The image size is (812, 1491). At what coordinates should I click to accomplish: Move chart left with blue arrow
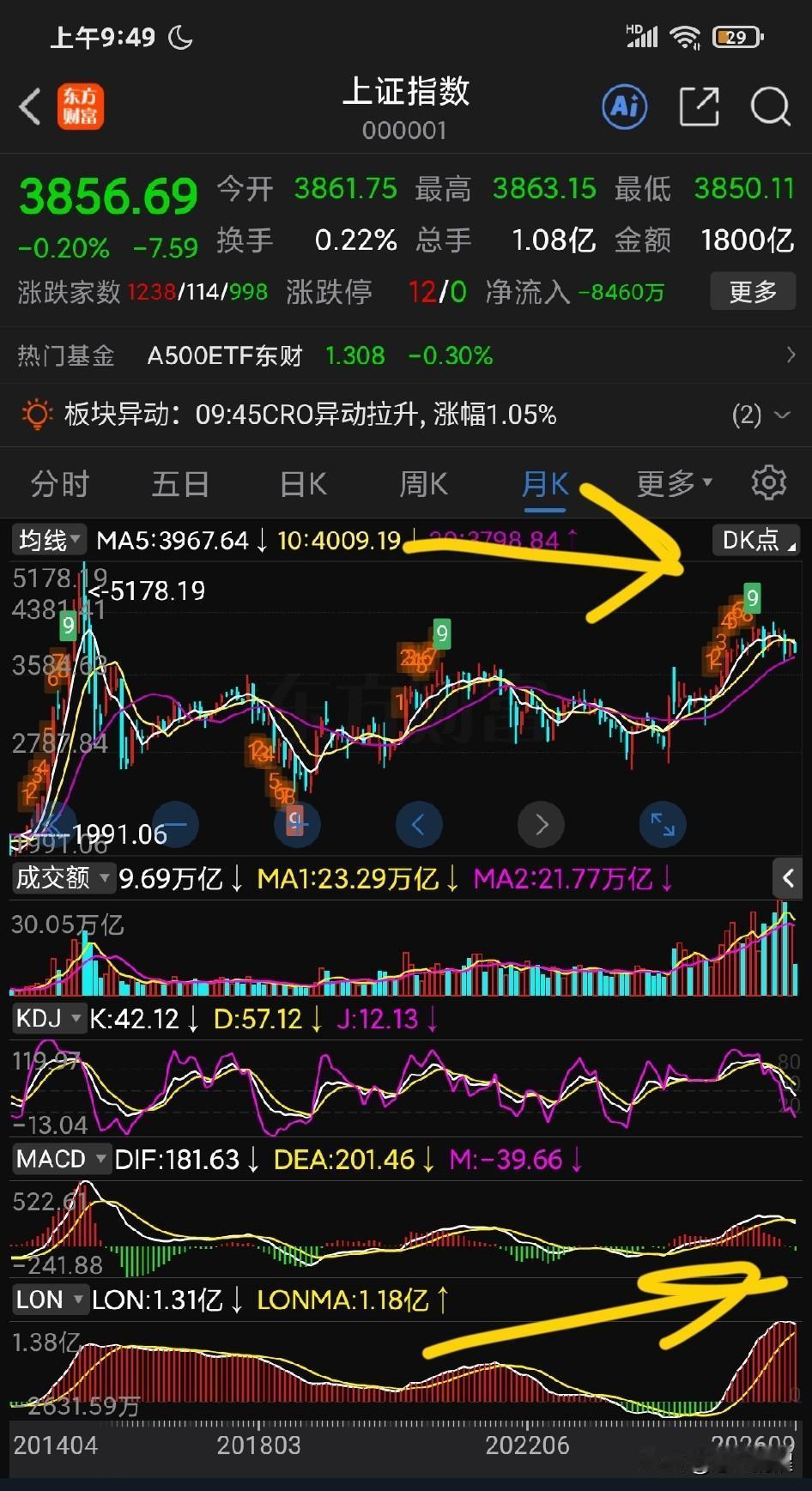(x=419, y=824)
